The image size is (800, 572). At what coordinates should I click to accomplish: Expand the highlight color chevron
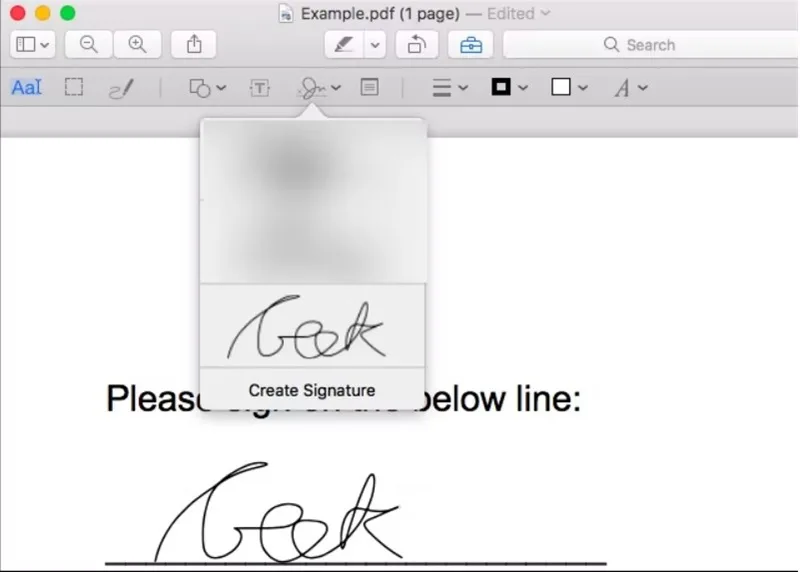[x=375, y=44]
